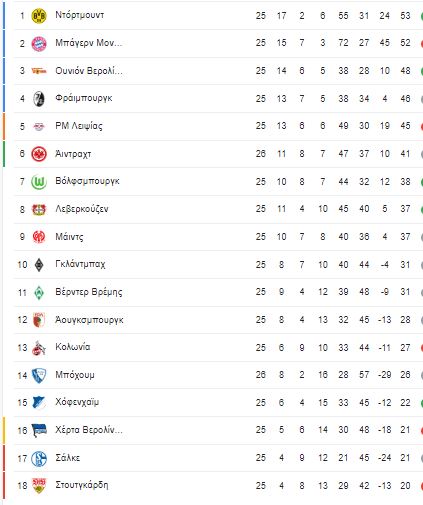Select the Άουγκσμπουργκ team row name
The height and width of the screenshot is (505, 423).
coord(89,320)
